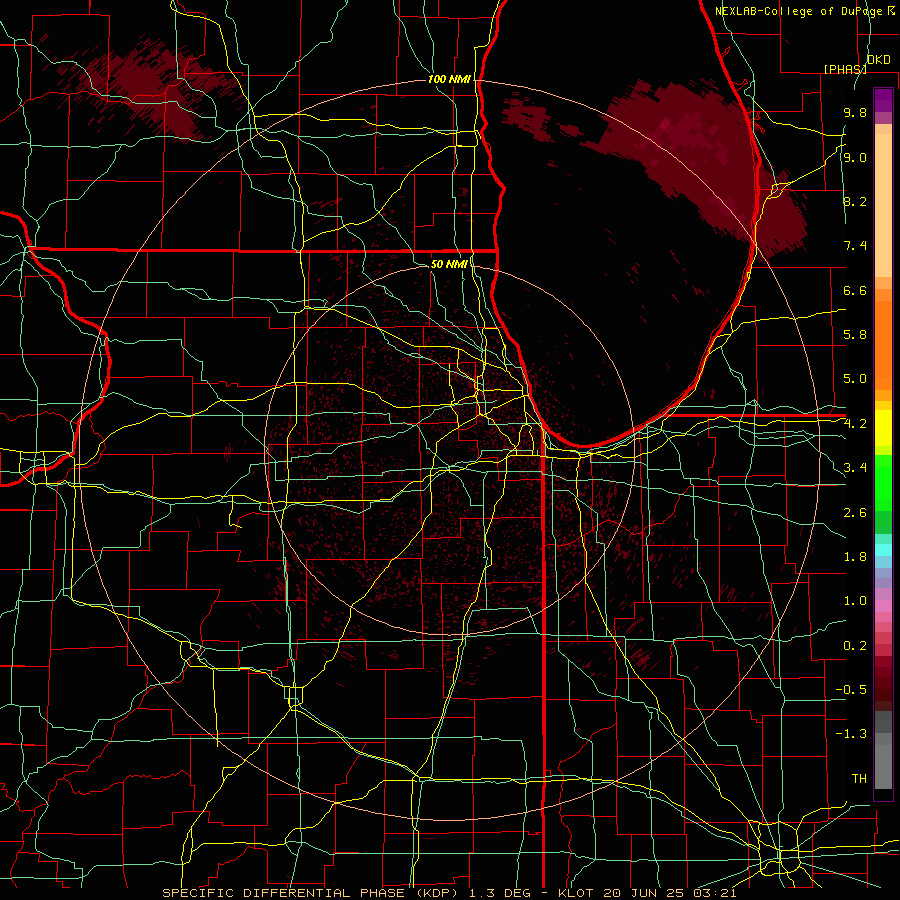Select the 0.2 scale value
900x900 pixels.
pyautogui.click(x=855, y=646)
